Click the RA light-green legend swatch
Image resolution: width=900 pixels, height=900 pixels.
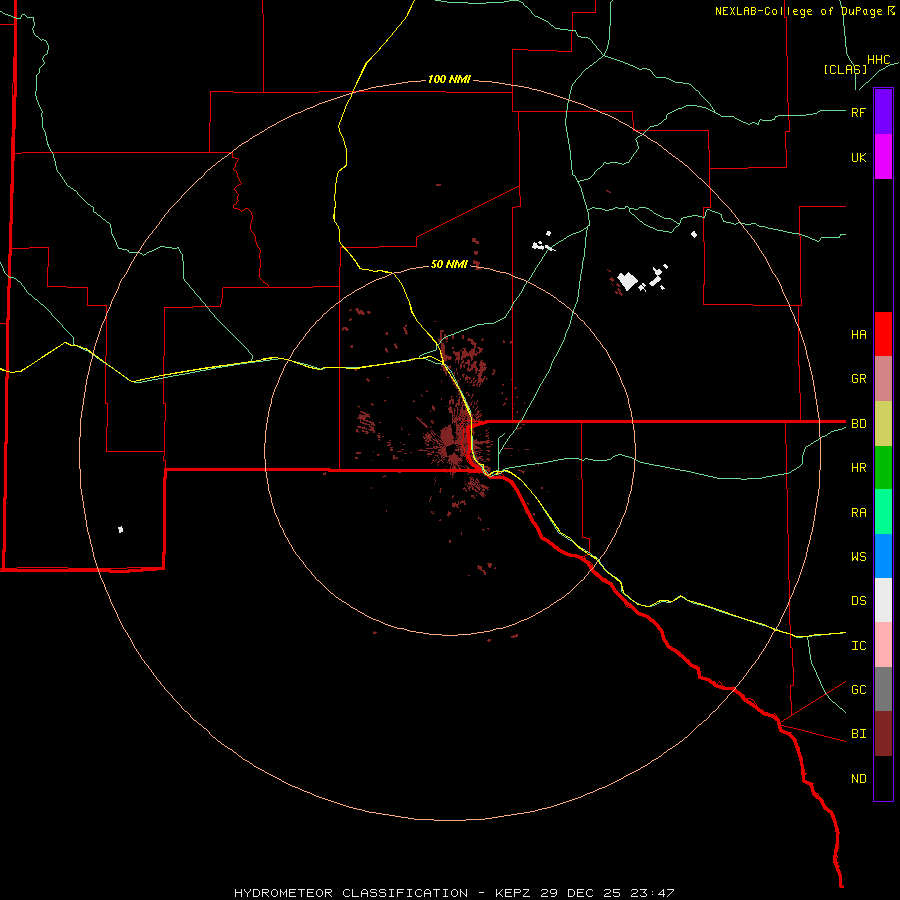pyautogui.click(x=883, y=512)
